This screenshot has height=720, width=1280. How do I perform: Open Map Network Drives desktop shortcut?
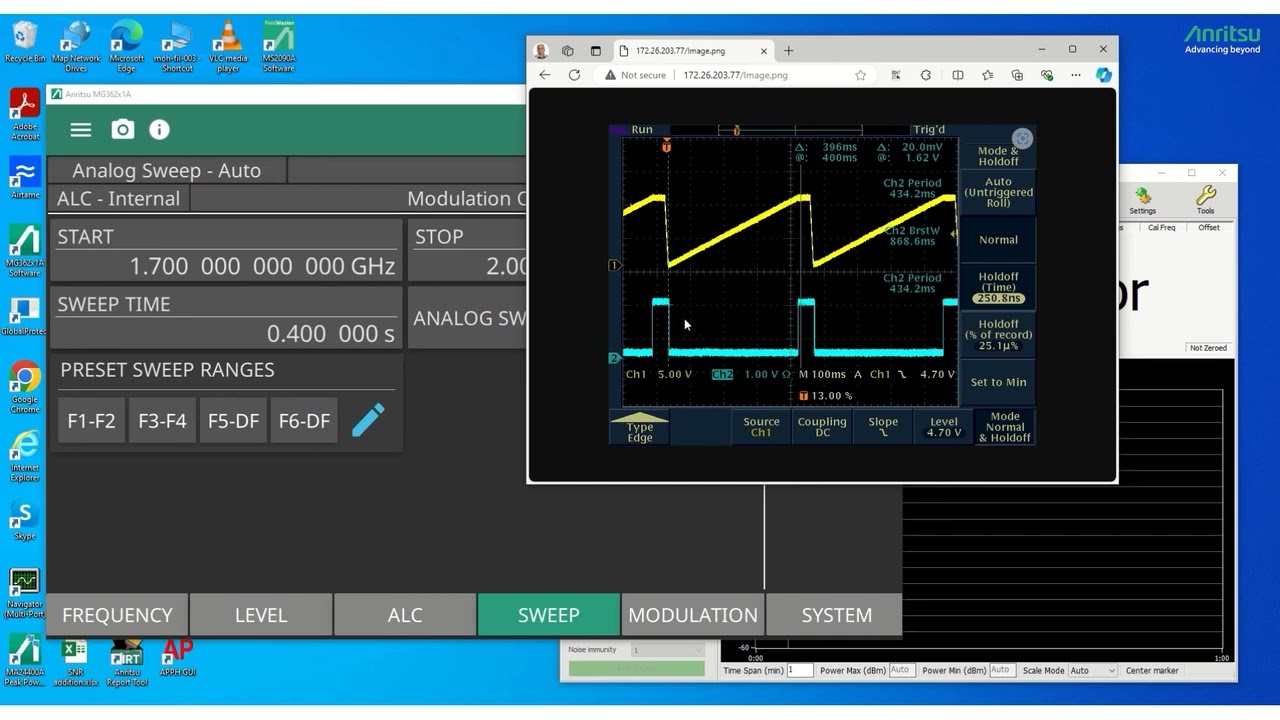(76, 47)
